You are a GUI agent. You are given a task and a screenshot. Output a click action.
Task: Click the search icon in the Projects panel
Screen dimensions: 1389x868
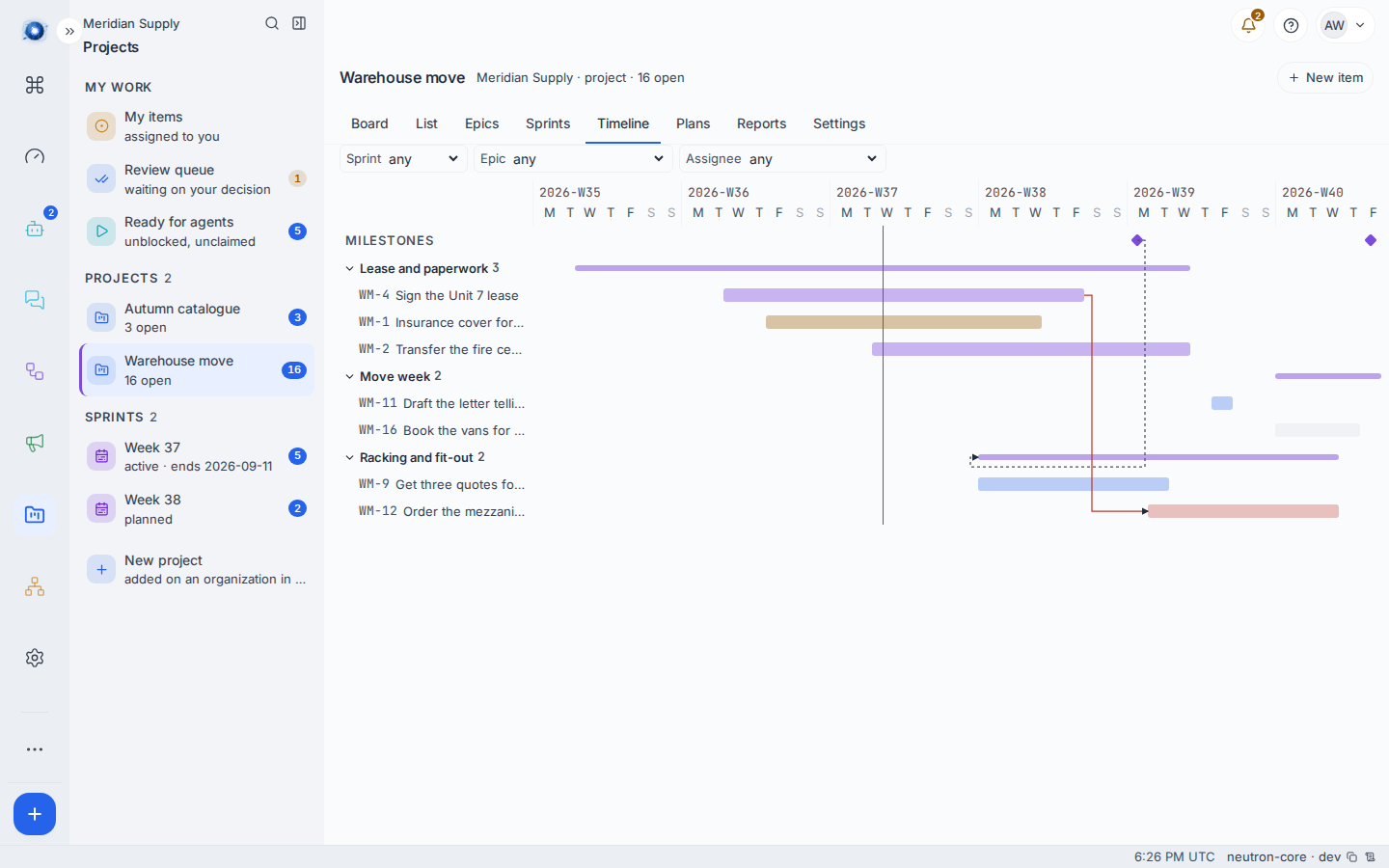[x=272, y=23]
